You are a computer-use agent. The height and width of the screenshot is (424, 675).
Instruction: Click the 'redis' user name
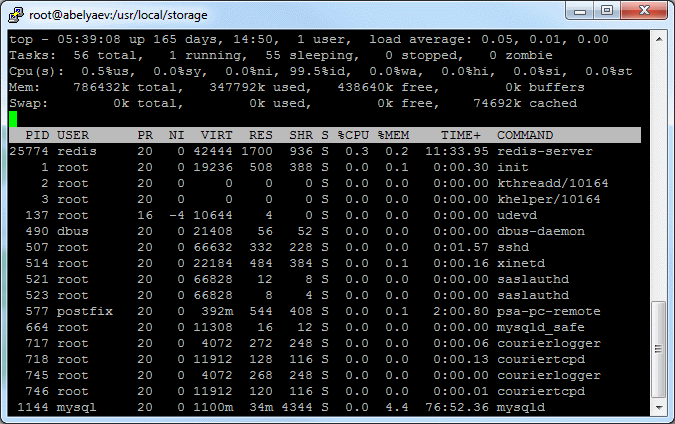coord(77,152)
